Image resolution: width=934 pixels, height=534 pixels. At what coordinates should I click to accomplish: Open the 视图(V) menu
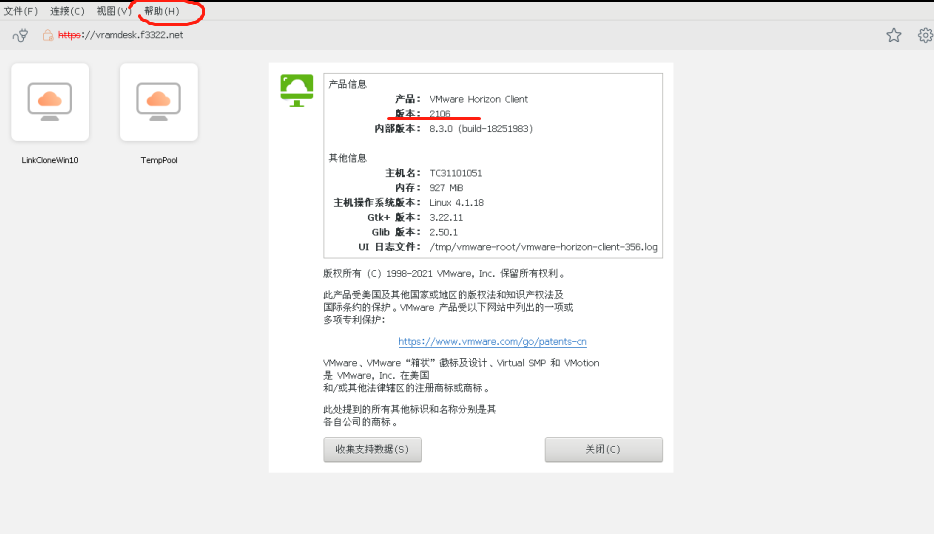(114, 11)
